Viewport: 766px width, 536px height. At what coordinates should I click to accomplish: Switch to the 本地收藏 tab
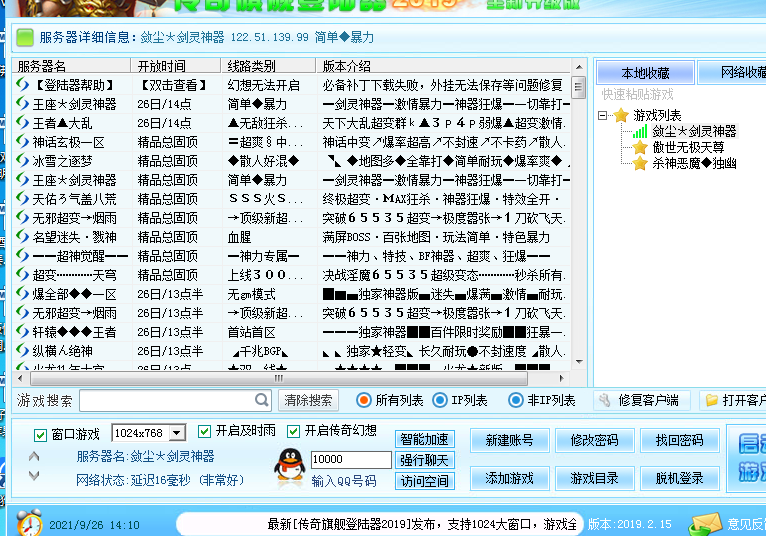click(x=645, y=73)
